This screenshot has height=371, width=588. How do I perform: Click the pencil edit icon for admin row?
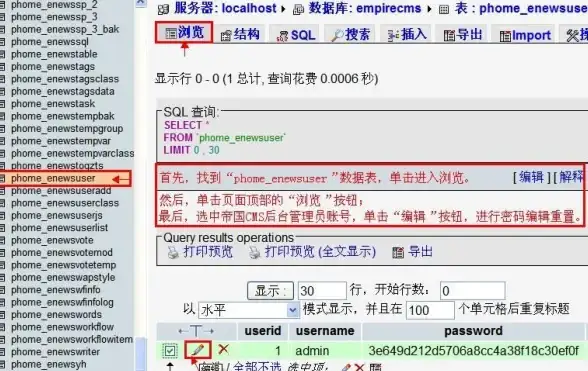[198, 350]
